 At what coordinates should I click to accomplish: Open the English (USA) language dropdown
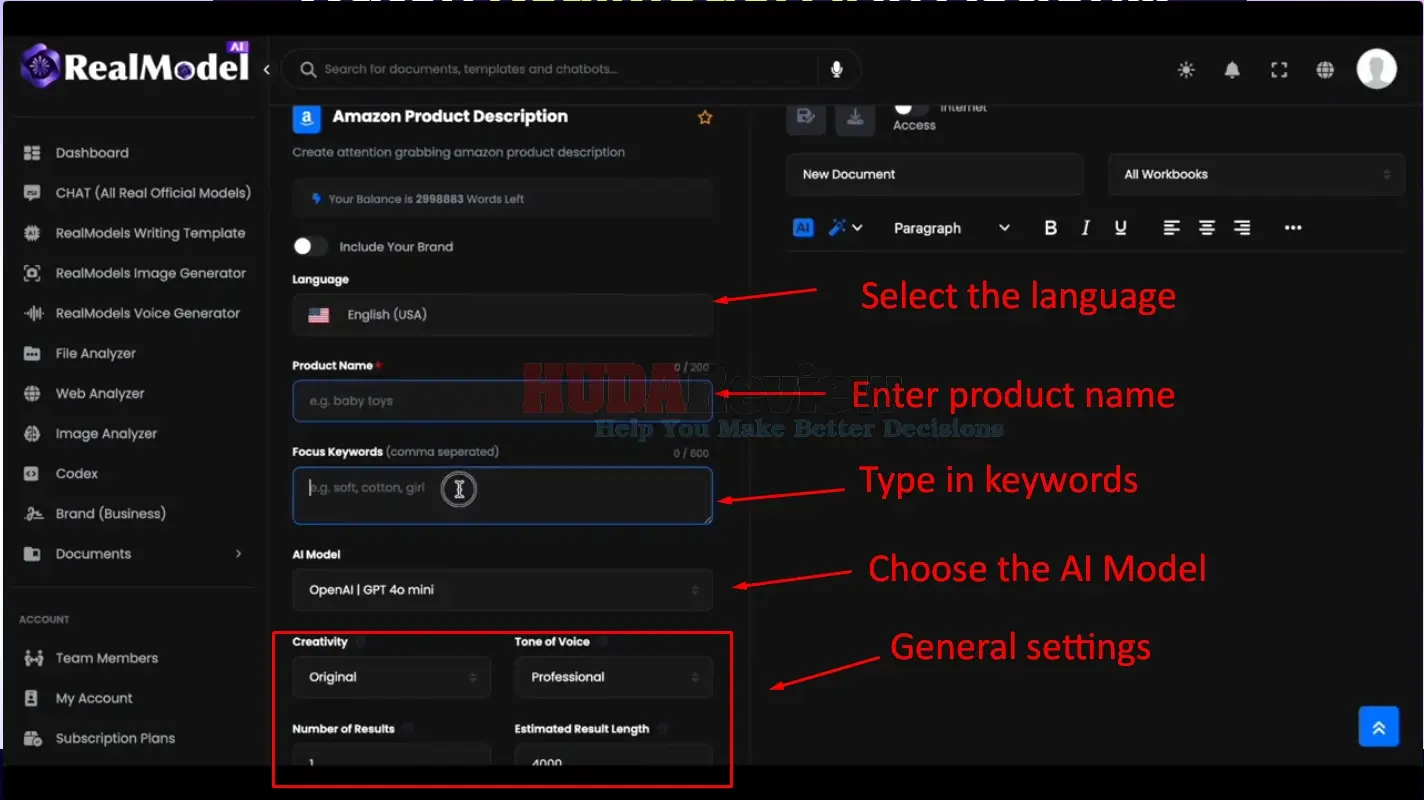point(502,314)
